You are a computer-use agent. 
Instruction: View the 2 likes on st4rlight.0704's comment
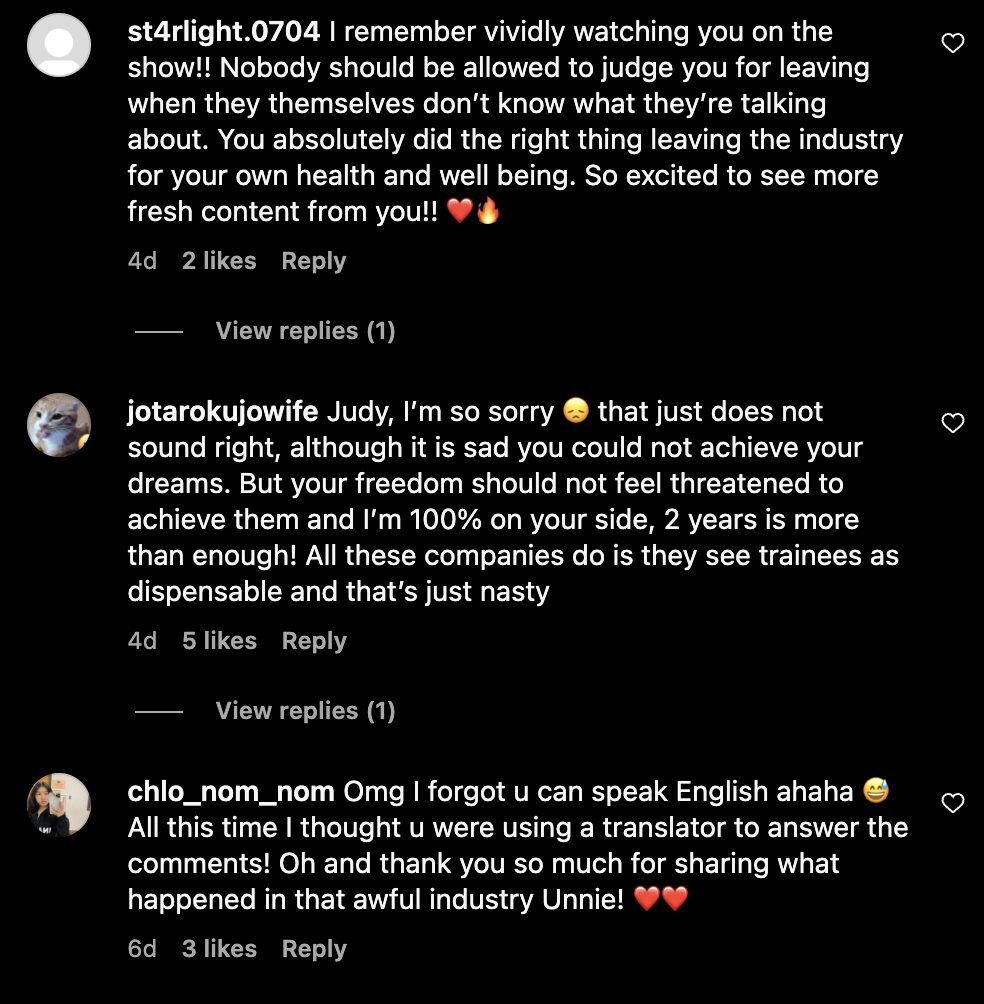(x=219, y=261)
